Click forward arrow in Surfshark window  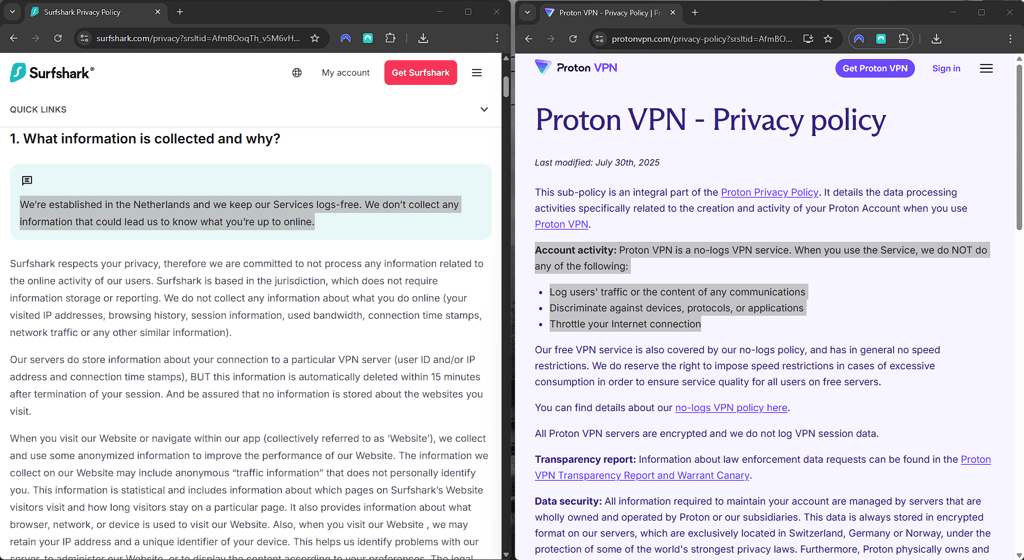click(x=35, y=39)
